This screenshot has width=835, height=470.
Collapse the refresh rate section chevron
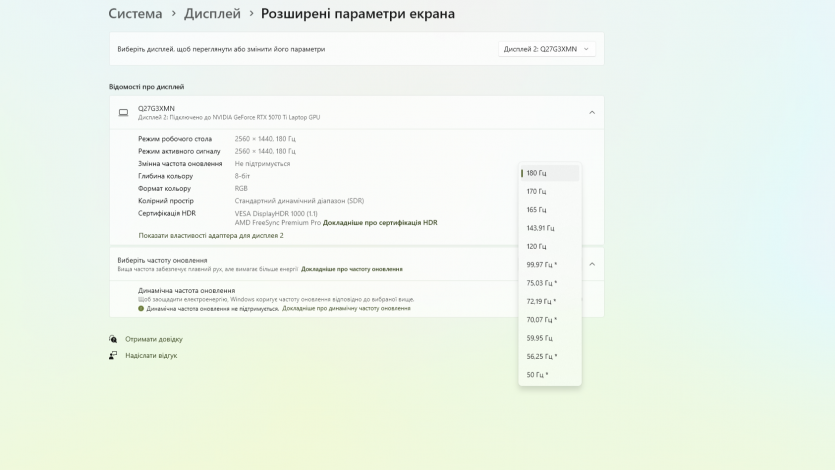pyautogui.click(x=591, y=264)
